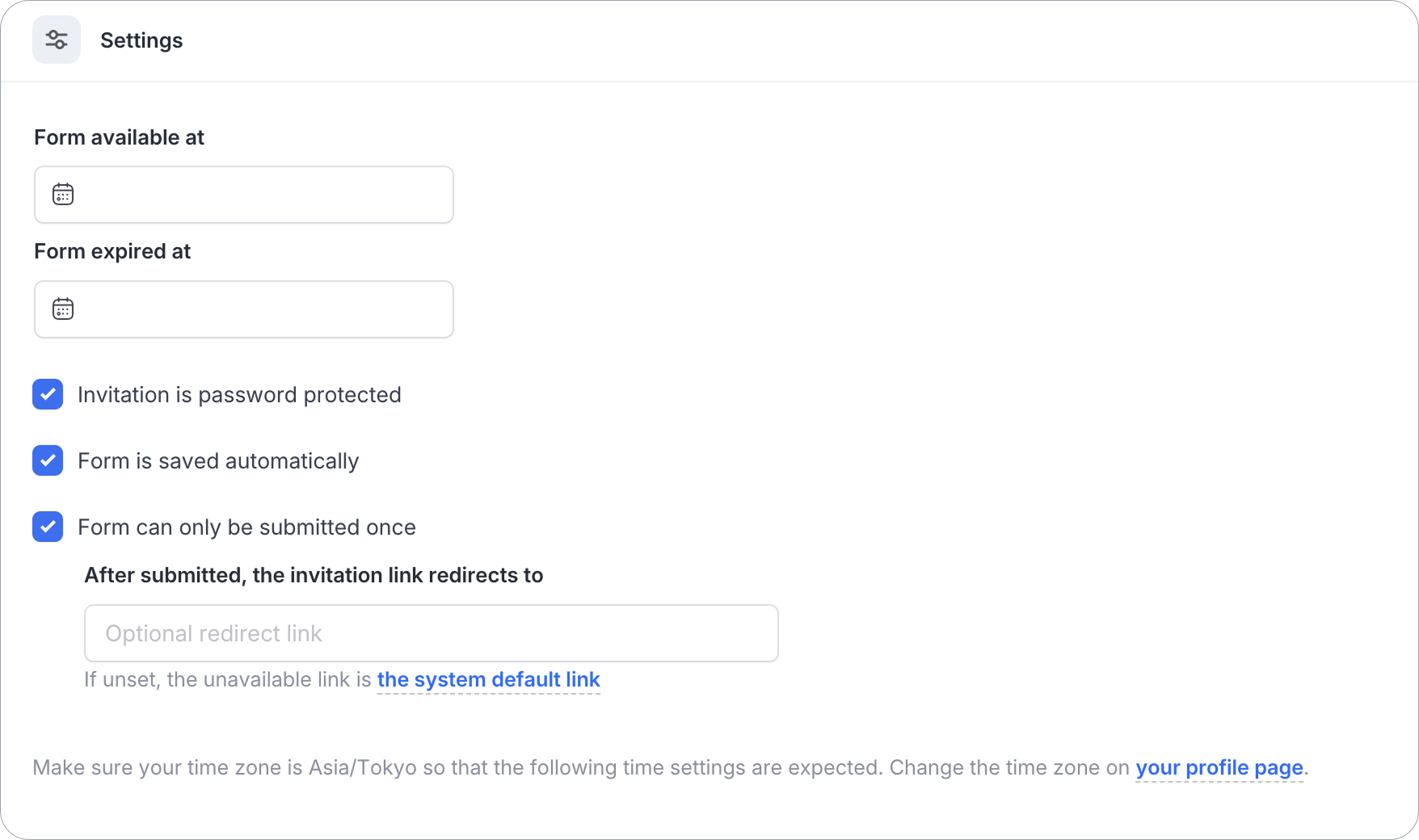Open the system default link
The height and width of the screenshot is (840, 1419).
tap(489, 680)
